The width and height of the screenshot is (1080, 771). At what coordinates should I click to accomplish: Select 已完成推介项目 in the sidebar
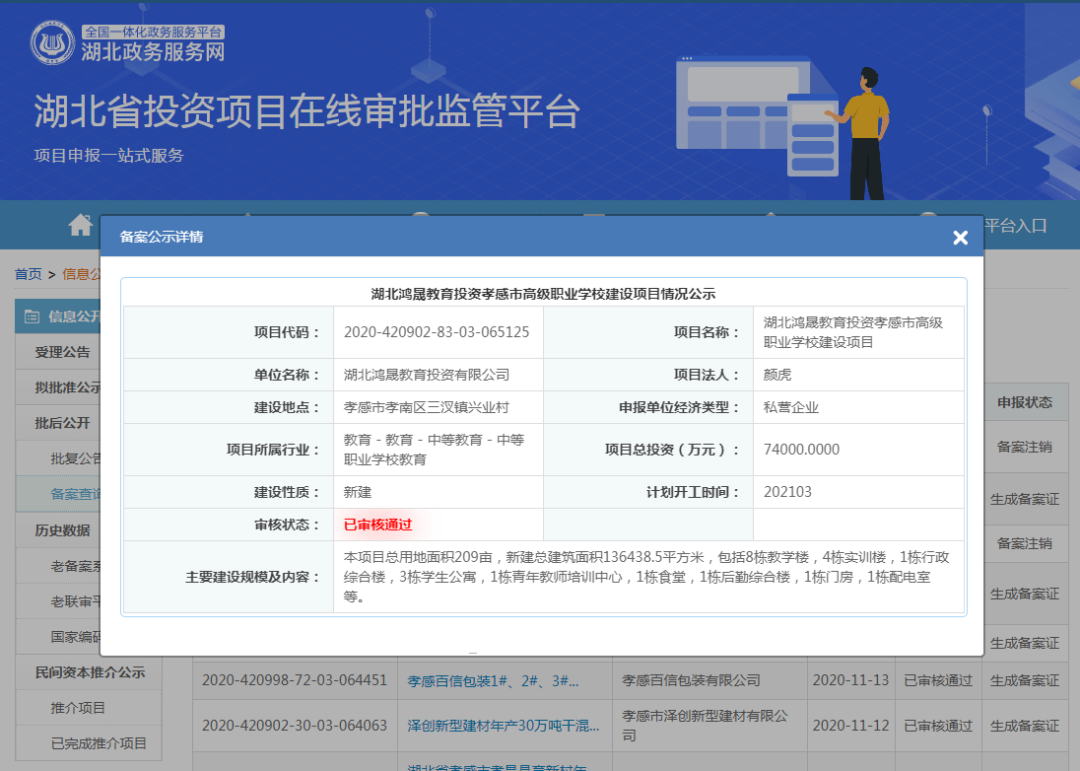98,743
